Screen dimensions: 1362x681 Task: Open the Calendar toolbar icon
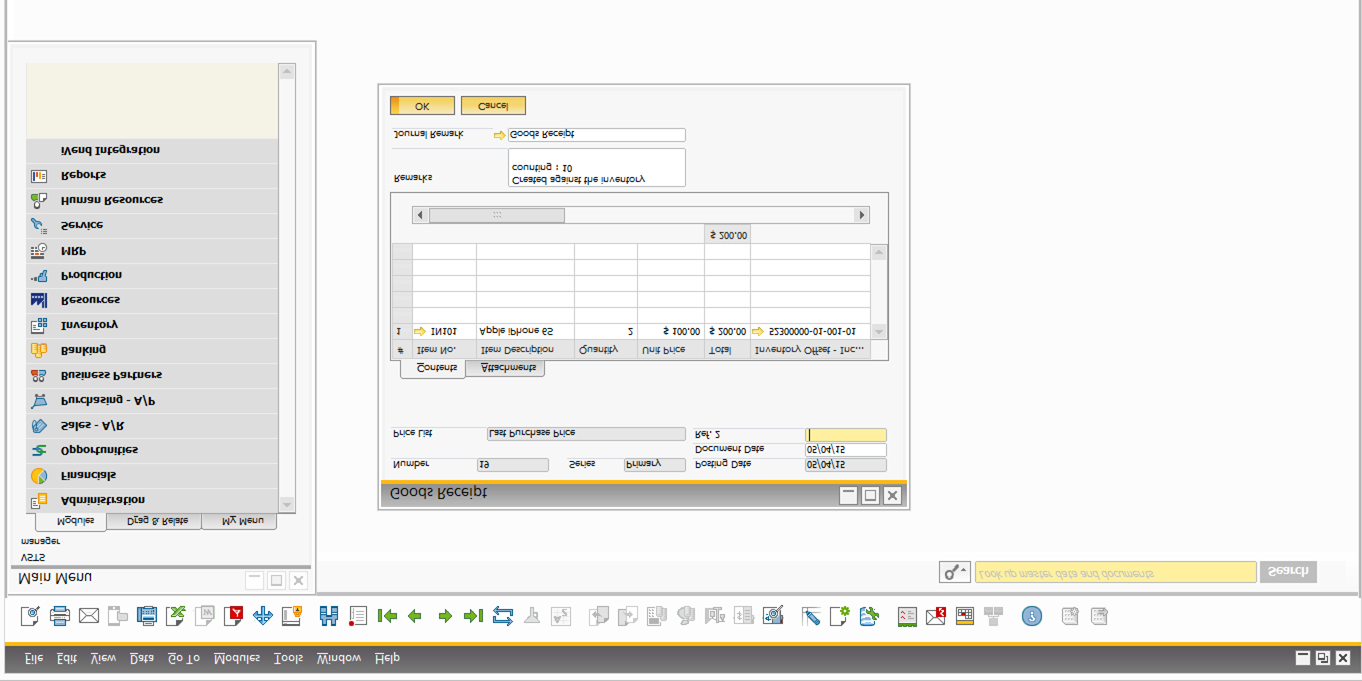click(965, 616)
